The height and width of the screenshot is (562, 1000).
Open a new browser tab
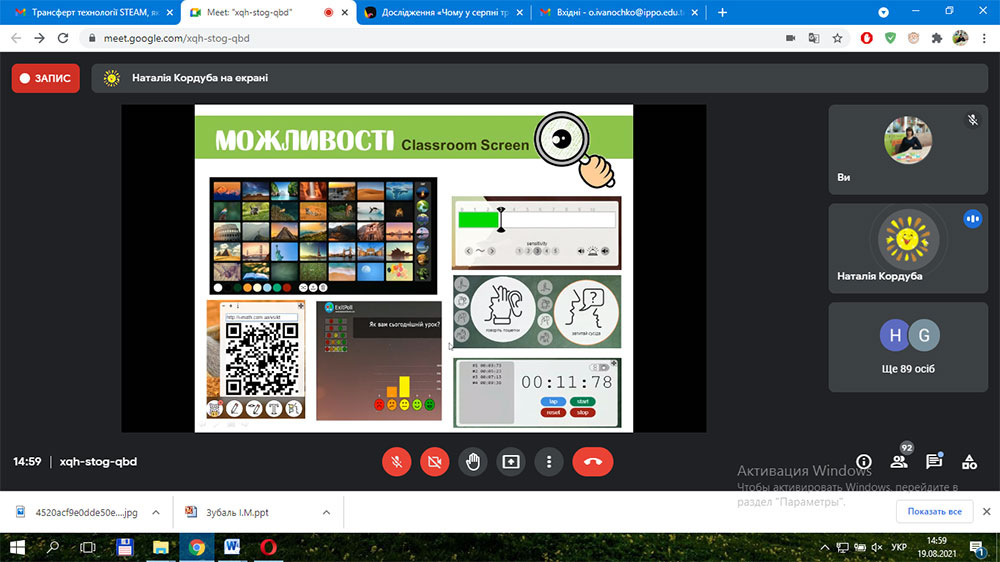point(722,12)
